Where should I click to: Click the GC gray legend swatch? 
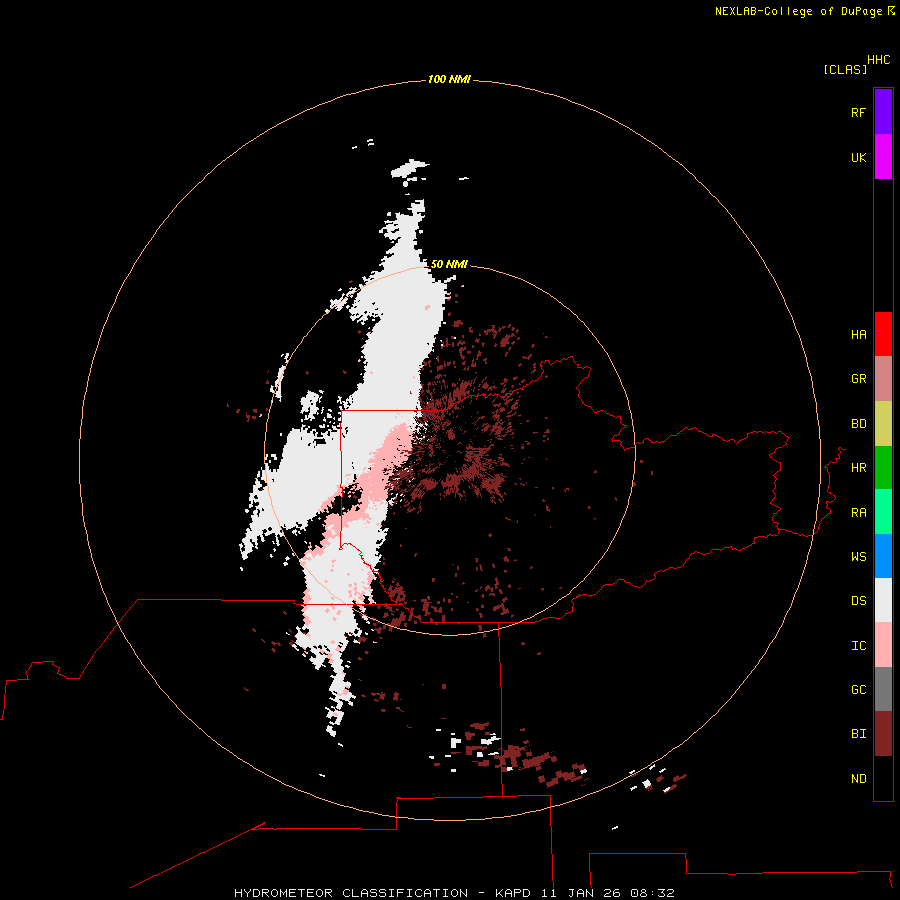pos(883,689)
